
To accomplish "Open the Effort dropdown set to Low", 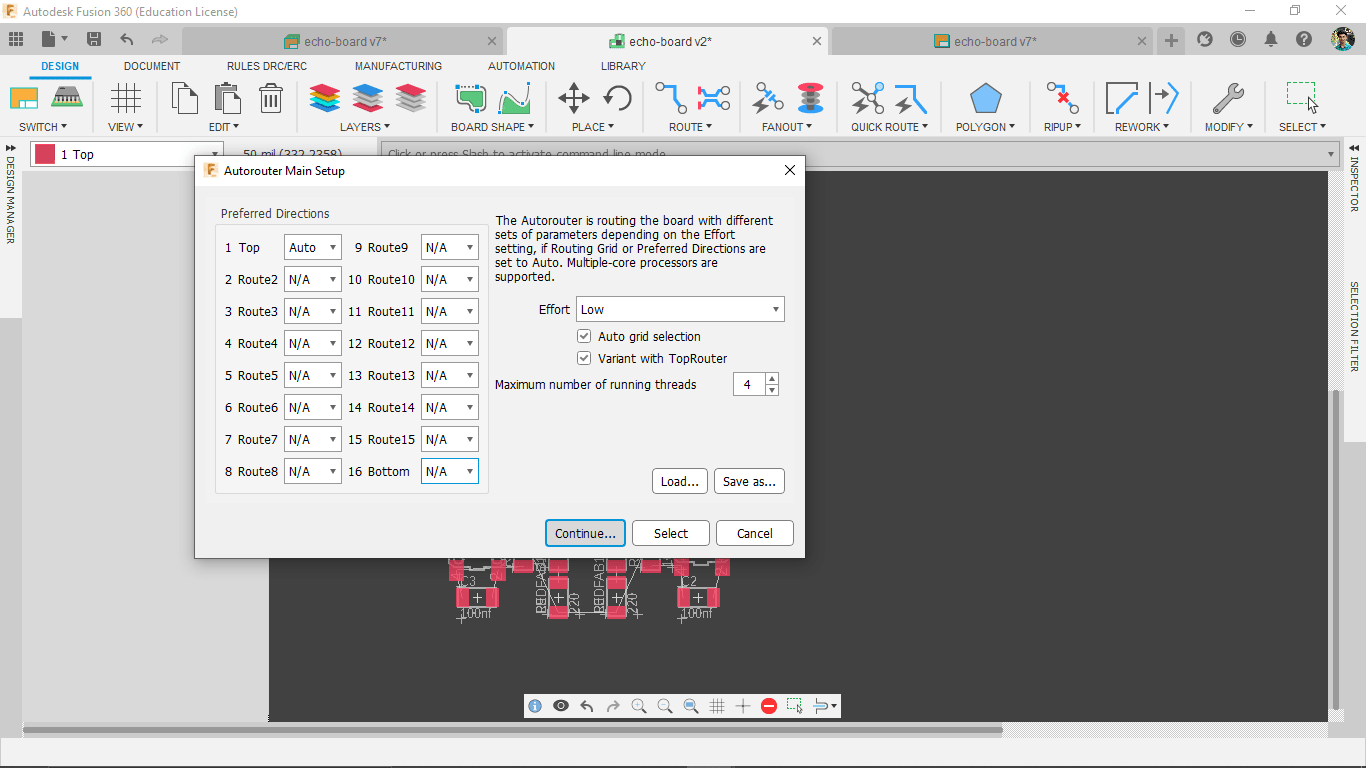I will coord(680,309).
